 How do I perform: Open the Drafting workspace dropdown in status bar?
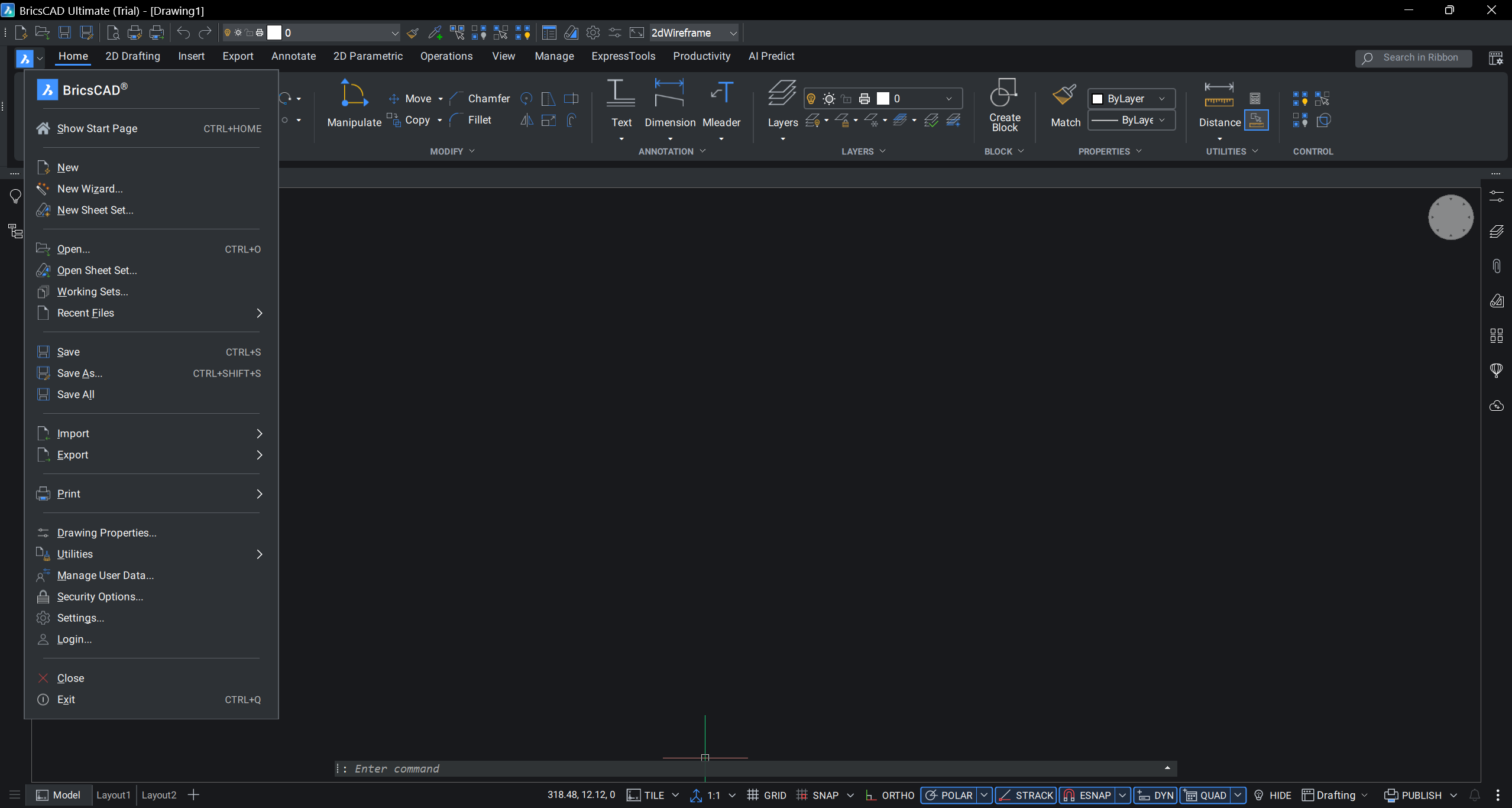[x=1335, y=796]
